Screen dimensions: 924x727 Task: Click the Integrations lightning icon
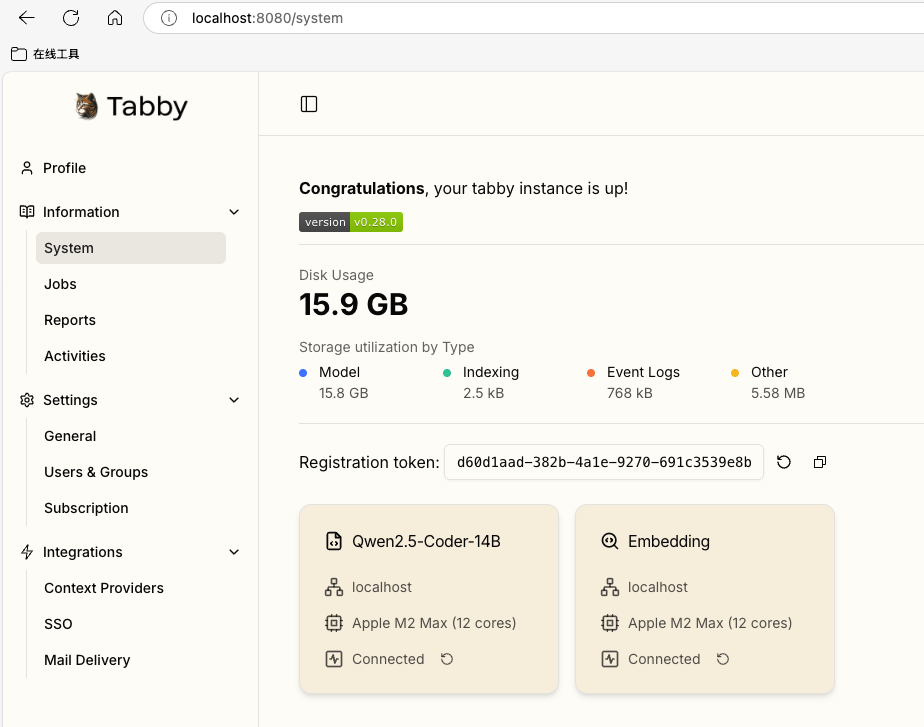27,552
